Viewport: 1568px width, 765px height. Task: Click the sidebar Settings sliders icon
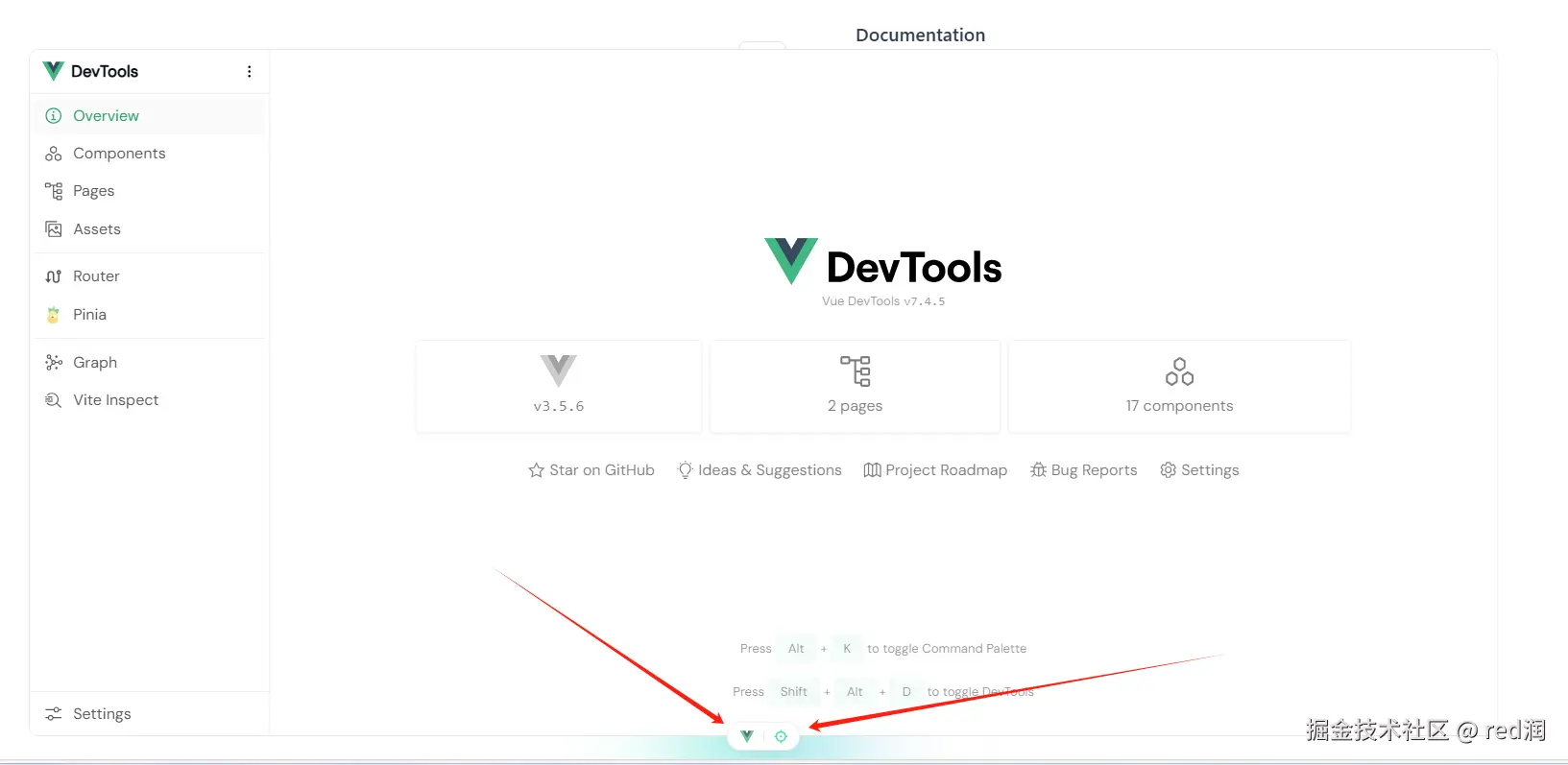tap(54, 714)
